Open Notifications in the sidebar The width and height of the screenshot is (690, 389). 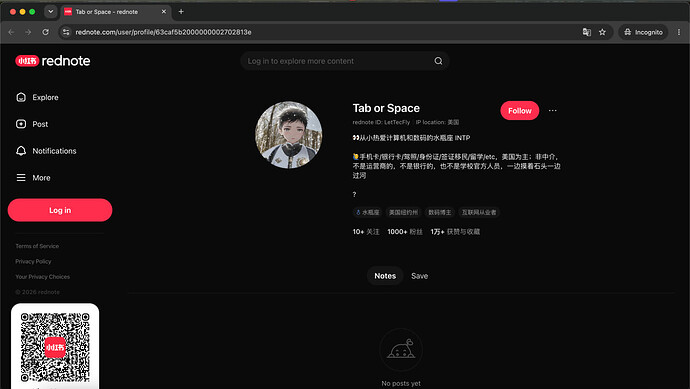pyautogui.click(x=46, y=151)
